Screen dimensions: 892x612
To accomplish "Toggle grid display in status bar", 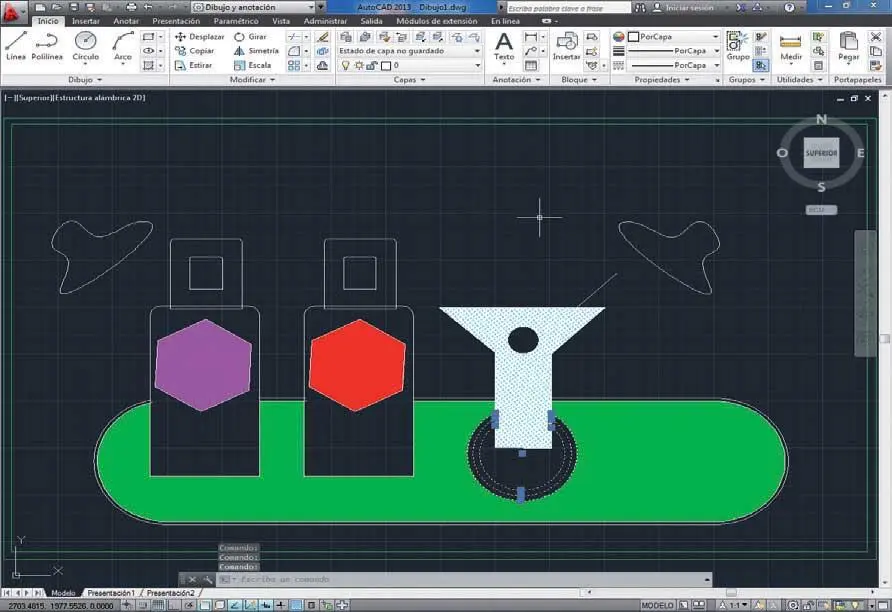I will tap(158, 605).
